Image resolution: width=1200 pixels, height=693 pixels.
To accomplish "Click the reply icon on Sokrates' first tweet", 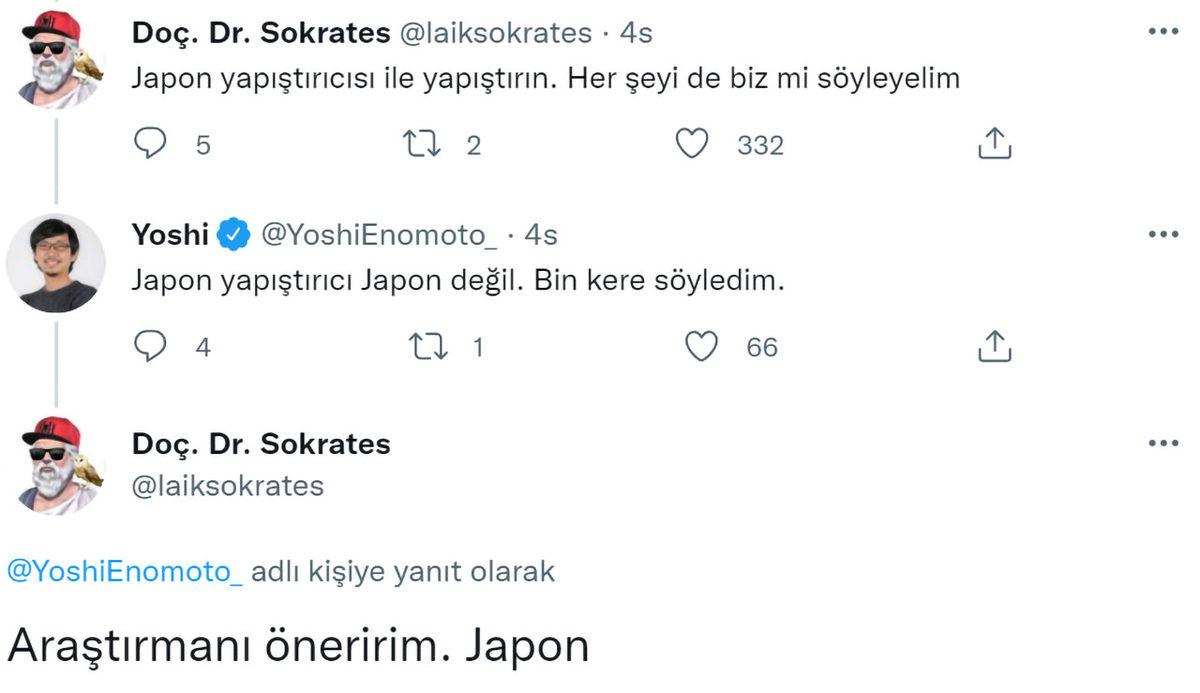I will (151, 144).
